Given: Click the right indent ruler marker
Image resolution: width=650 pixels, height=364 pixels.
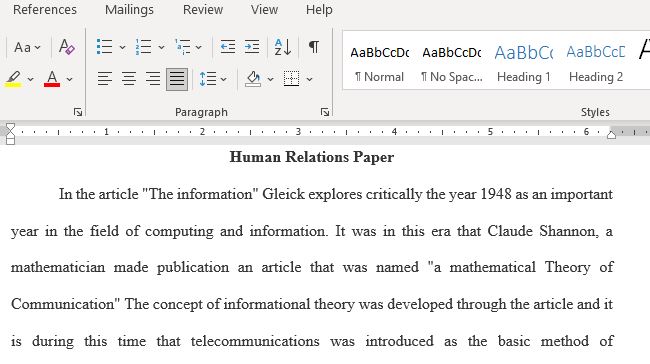Looking at the screenshot, I should pos(611,134).
